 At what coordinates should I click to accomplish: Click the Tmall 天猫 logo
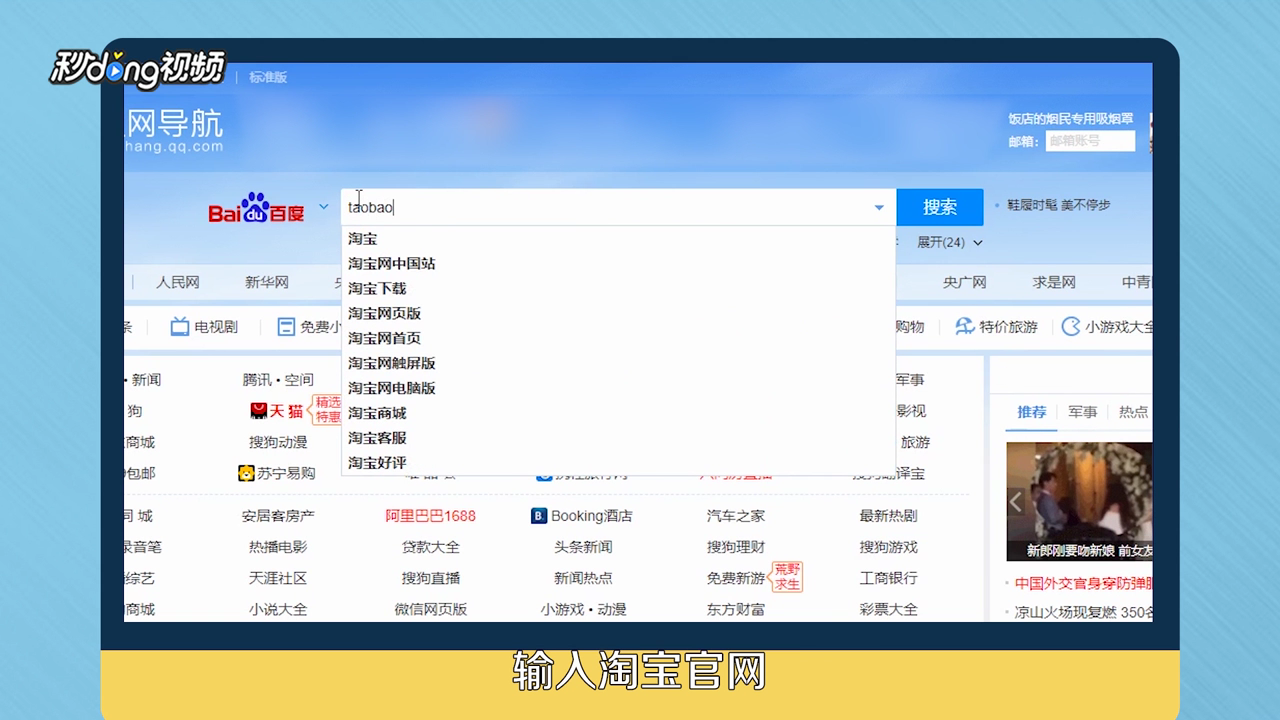pyautogui.click(x=277, y=411)
